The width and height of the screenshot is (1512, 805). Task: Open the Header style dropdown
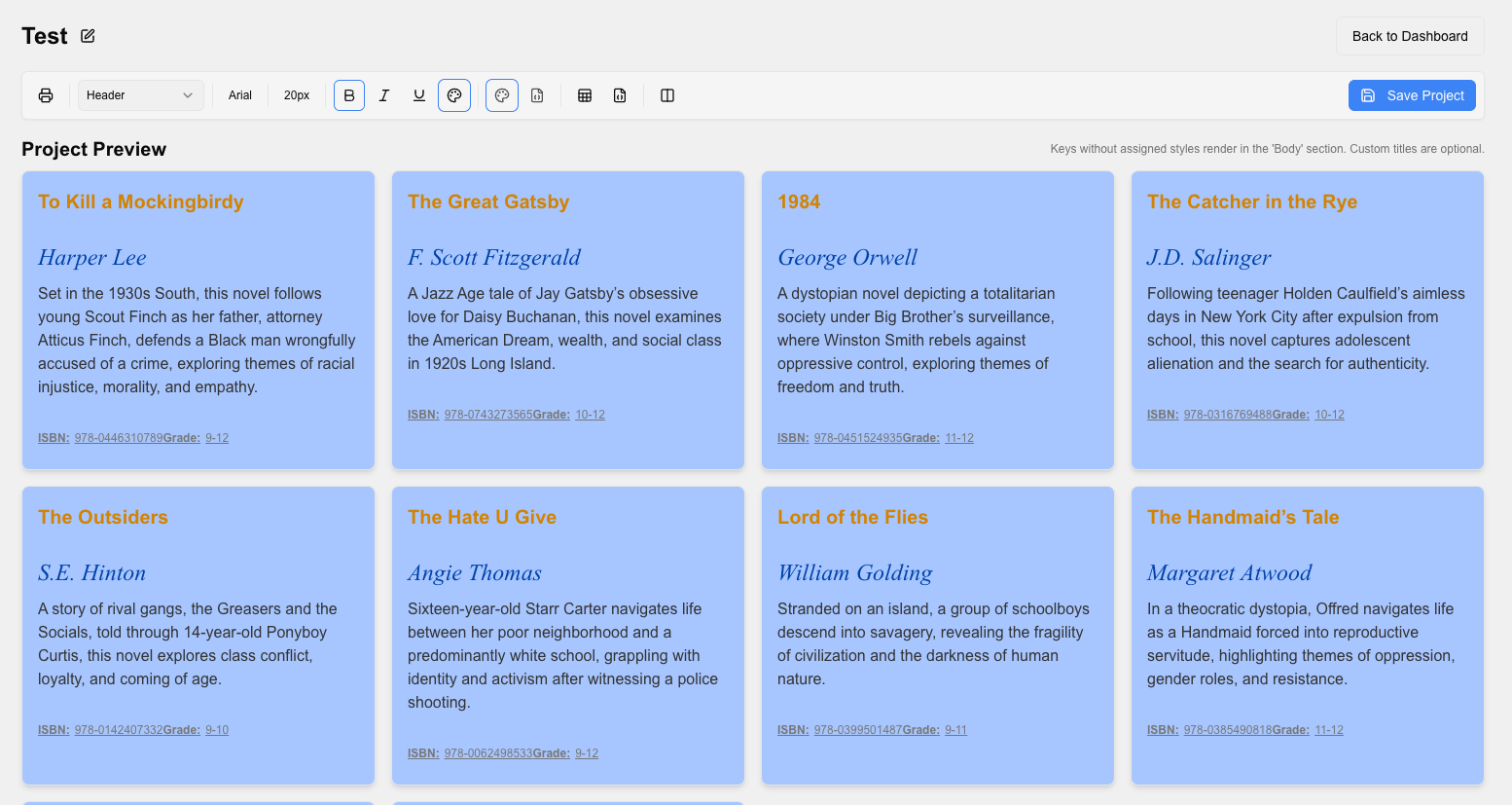tap(140, 94)
